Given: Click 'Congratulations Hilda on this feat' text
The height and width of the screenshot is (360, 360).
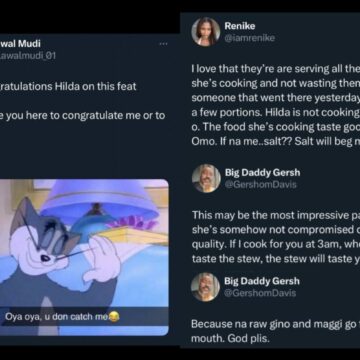Looking at the screenshot, I should pos(68,87).
